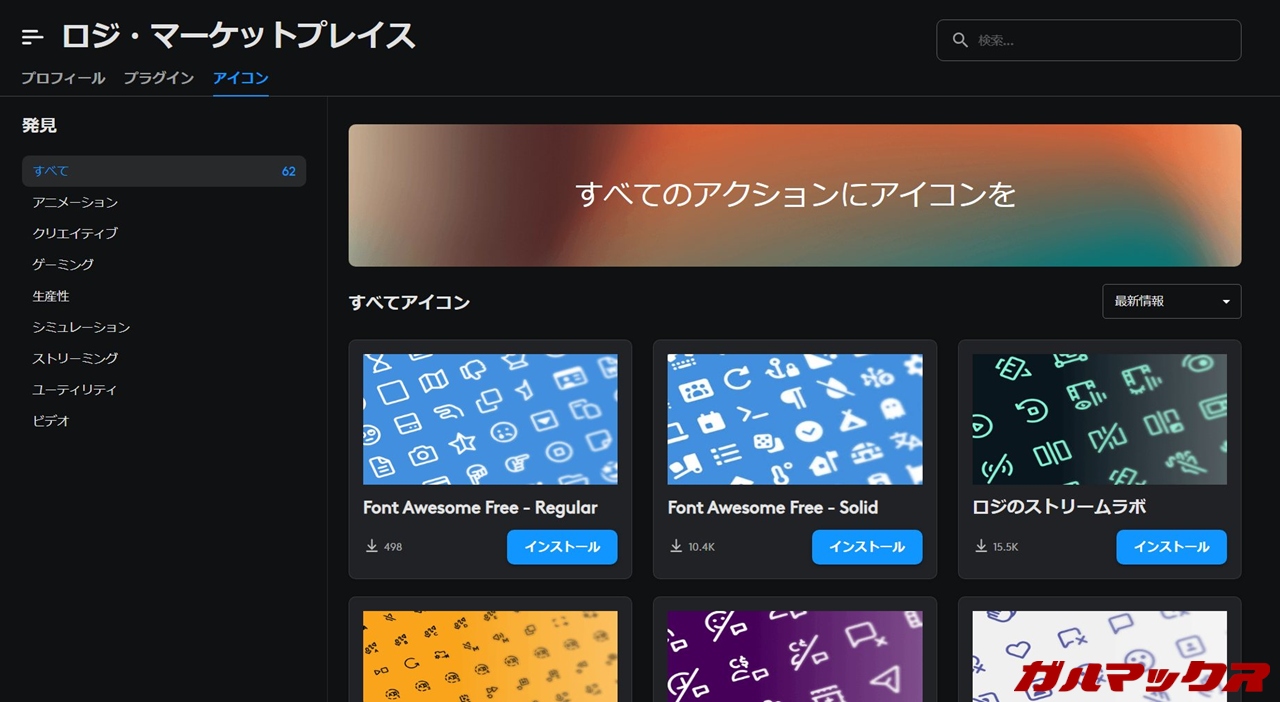Viewport: 1280px width, 702px height.
Task: Filter by アニメーション category
Action: coord(75,202)
